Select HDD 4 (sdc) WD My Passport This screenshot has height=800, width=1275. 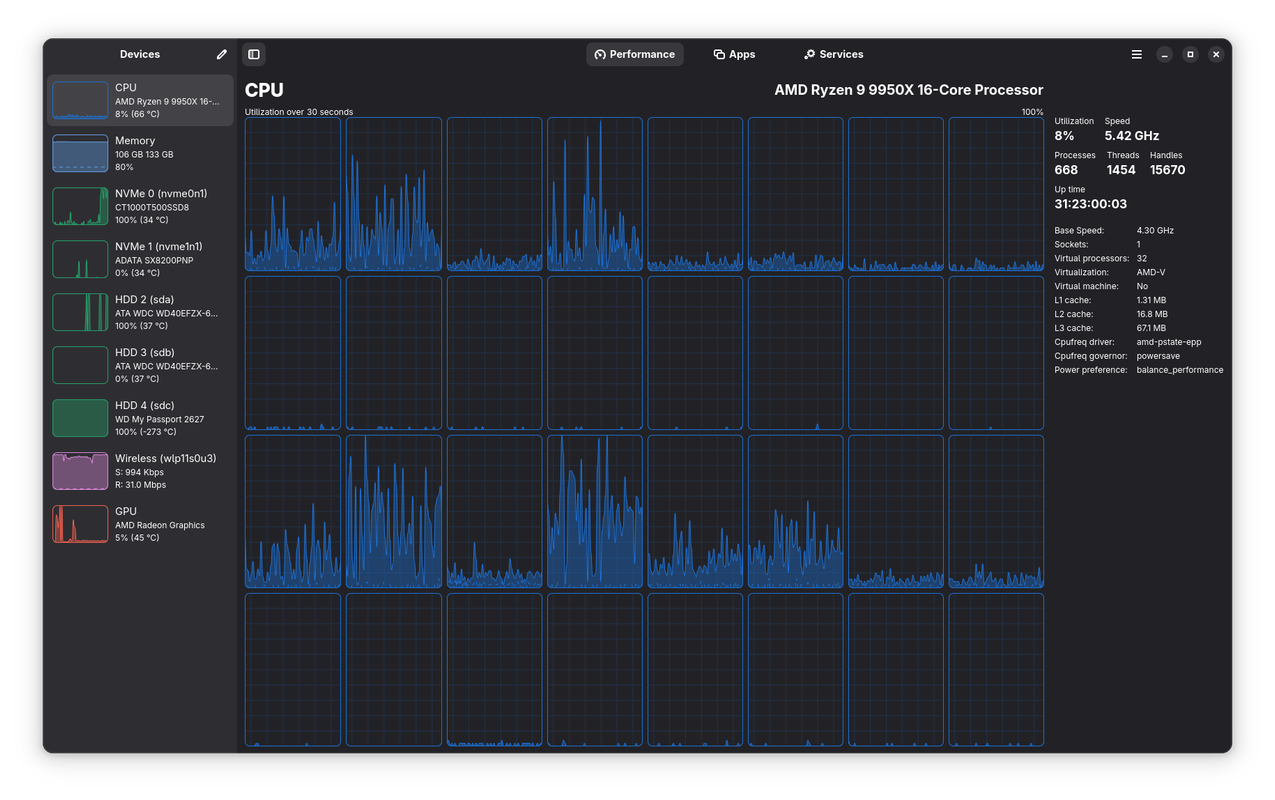point(140,418)
